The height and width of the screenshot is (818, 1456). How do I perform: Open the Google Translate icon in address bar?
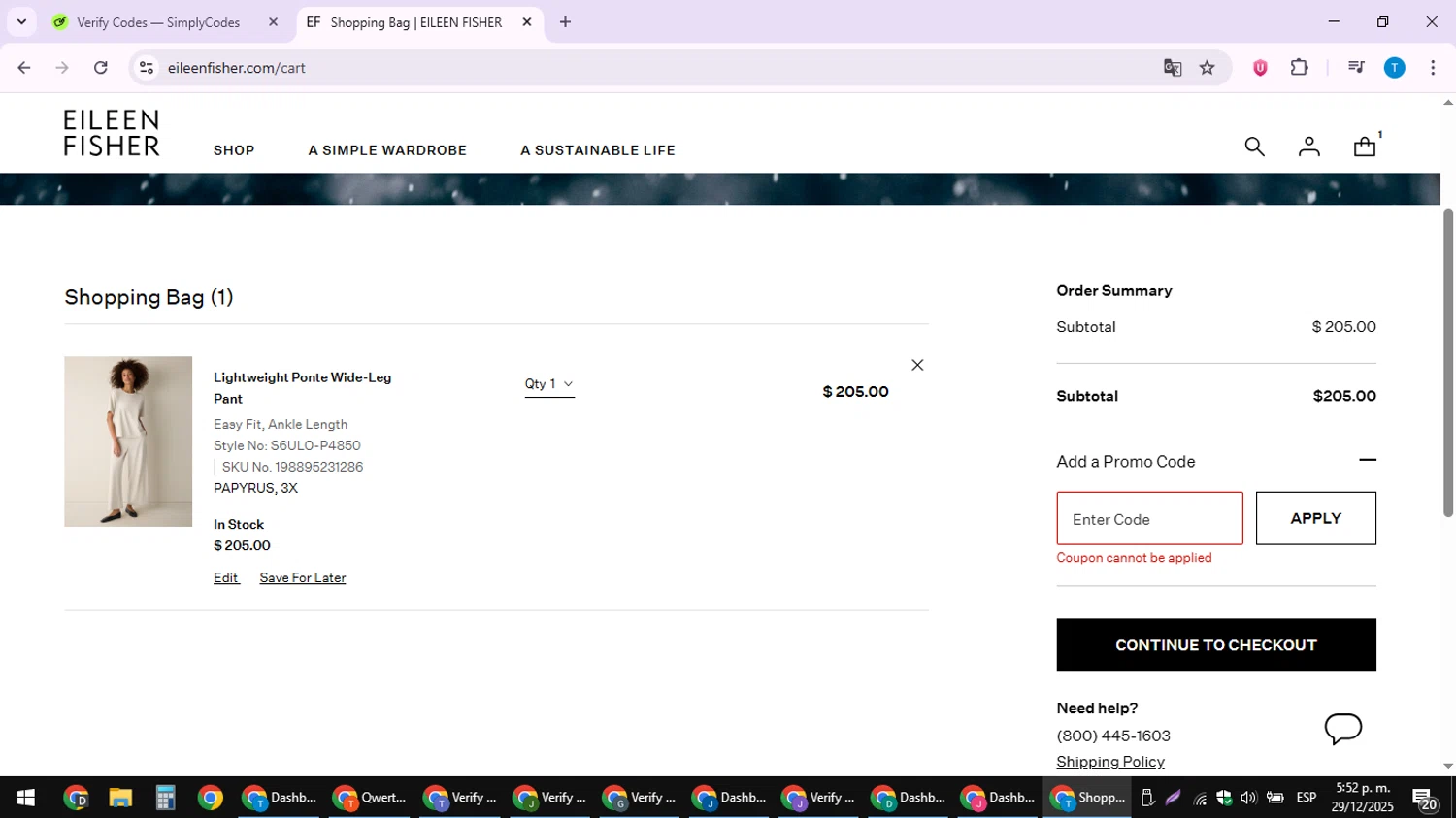[1173, 68]
